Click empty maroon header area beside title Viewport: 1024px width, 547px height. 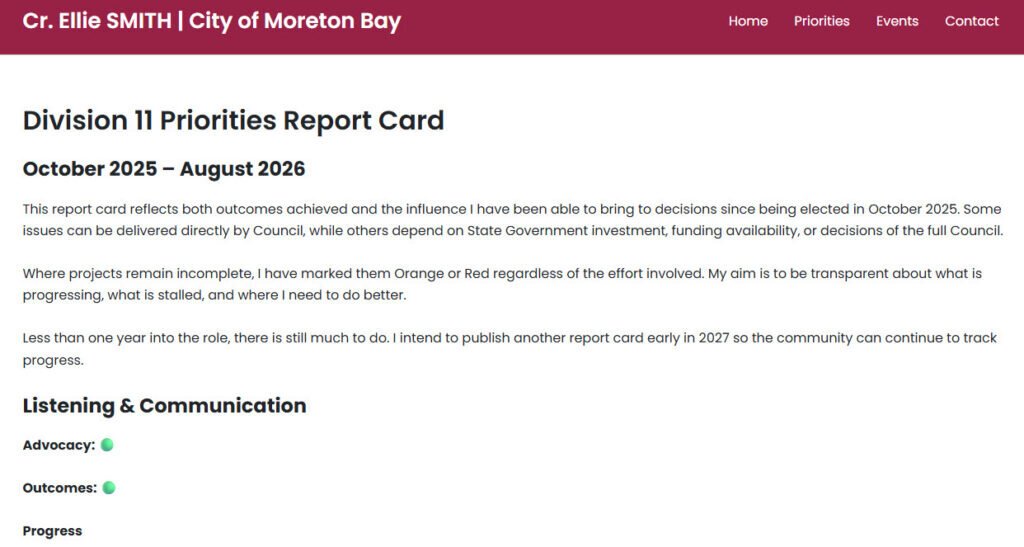(x=562, y=26)
